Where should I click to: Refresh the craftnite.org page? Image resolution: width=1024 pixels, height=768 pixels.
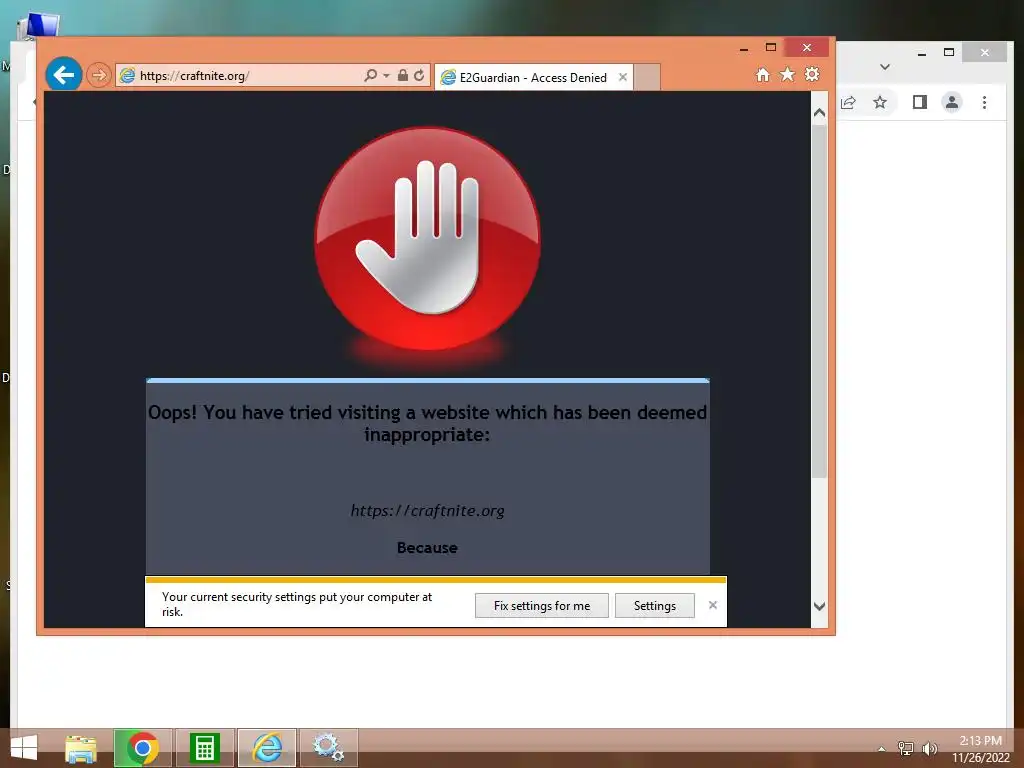[419, 75]
